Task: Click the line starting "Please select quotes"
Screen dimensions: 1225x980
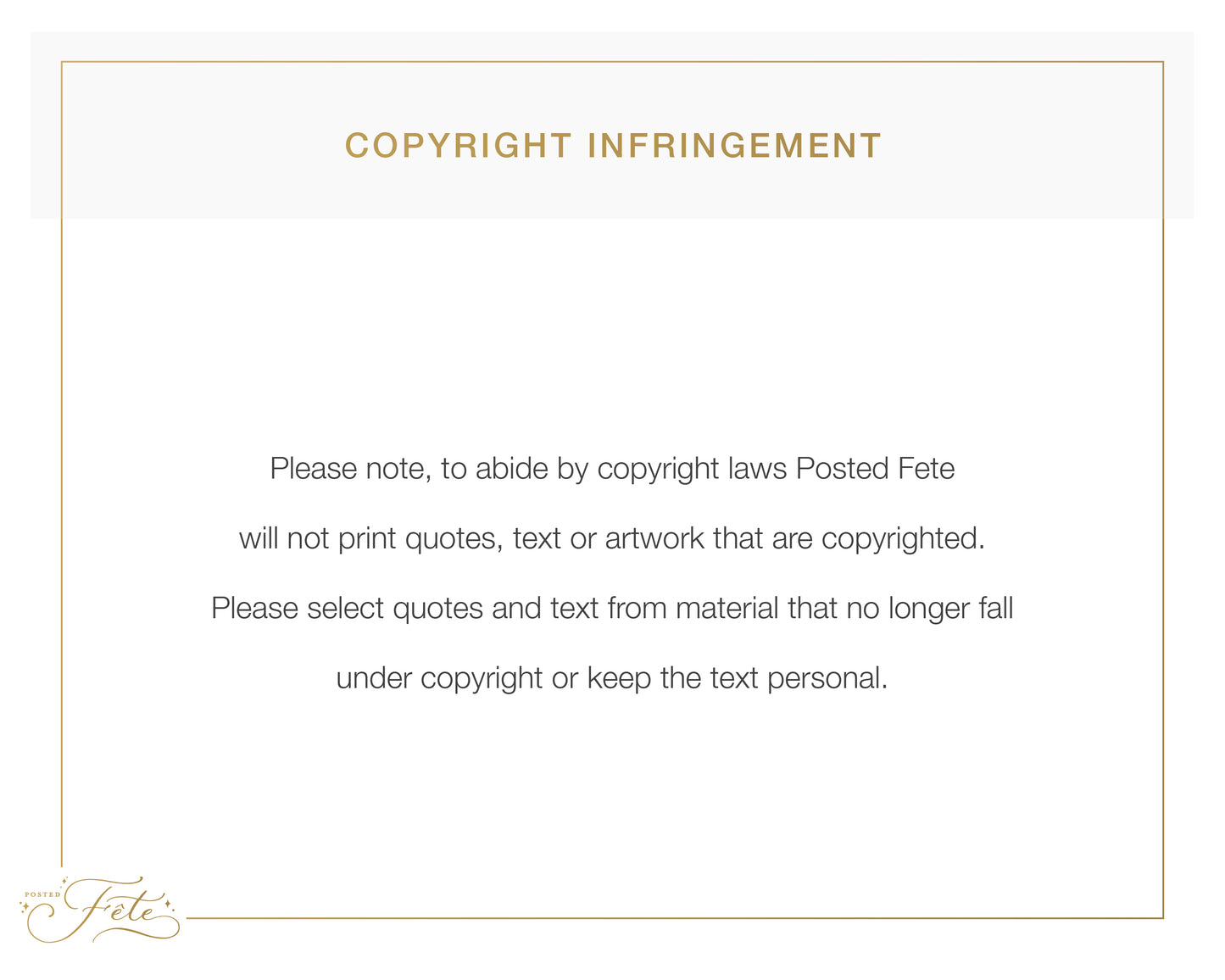Action: coord(612,608)
